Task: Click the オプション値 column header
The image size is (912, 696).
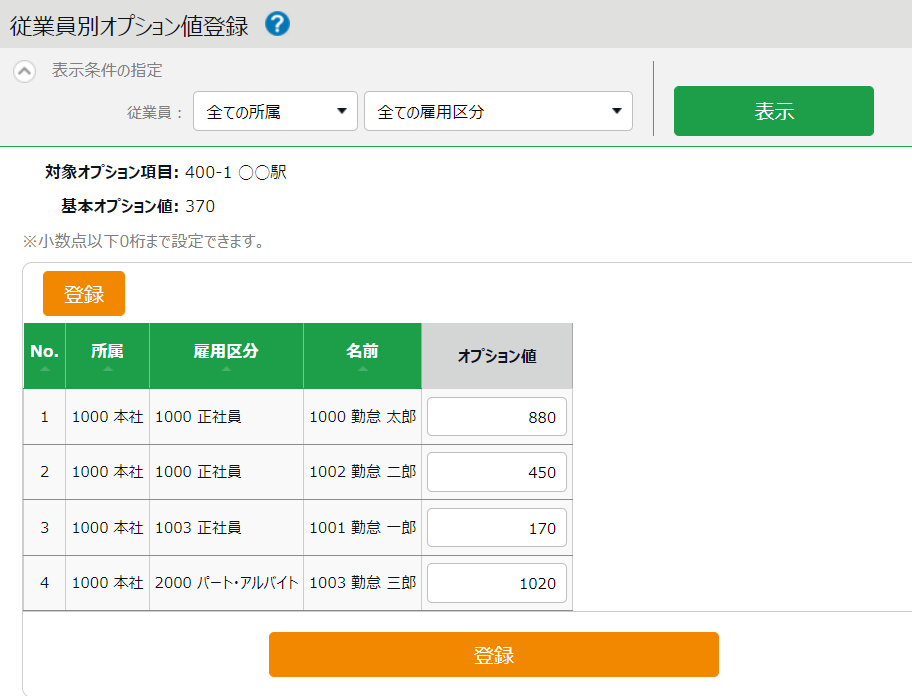Action: 497,356
